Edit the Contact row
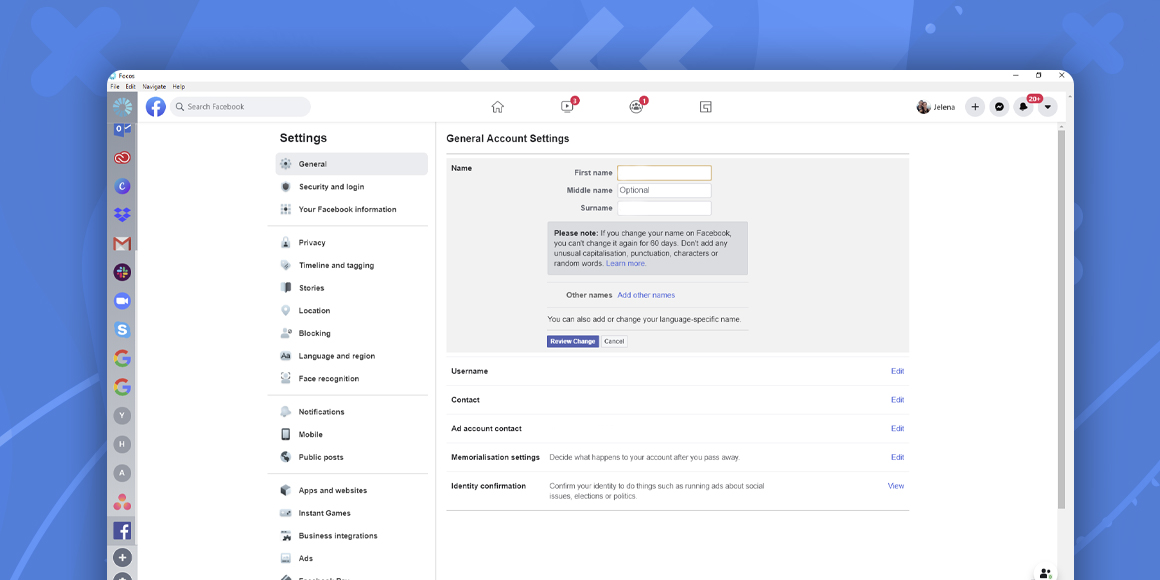 [897, 400]
